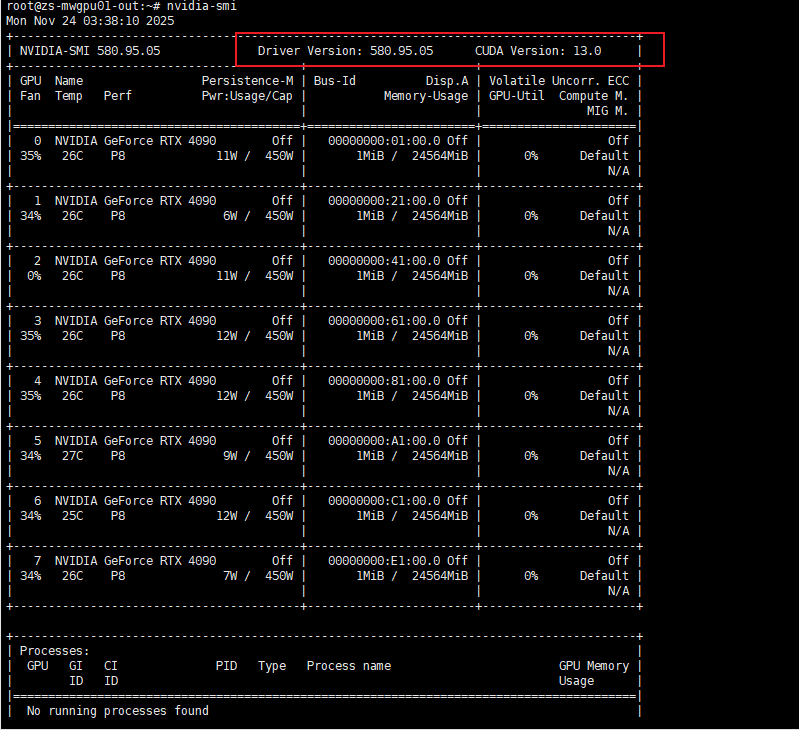The height and width of the screenshot is (730, 799).
Task: Click the Process name column header
Action: [x=348, y=666]
